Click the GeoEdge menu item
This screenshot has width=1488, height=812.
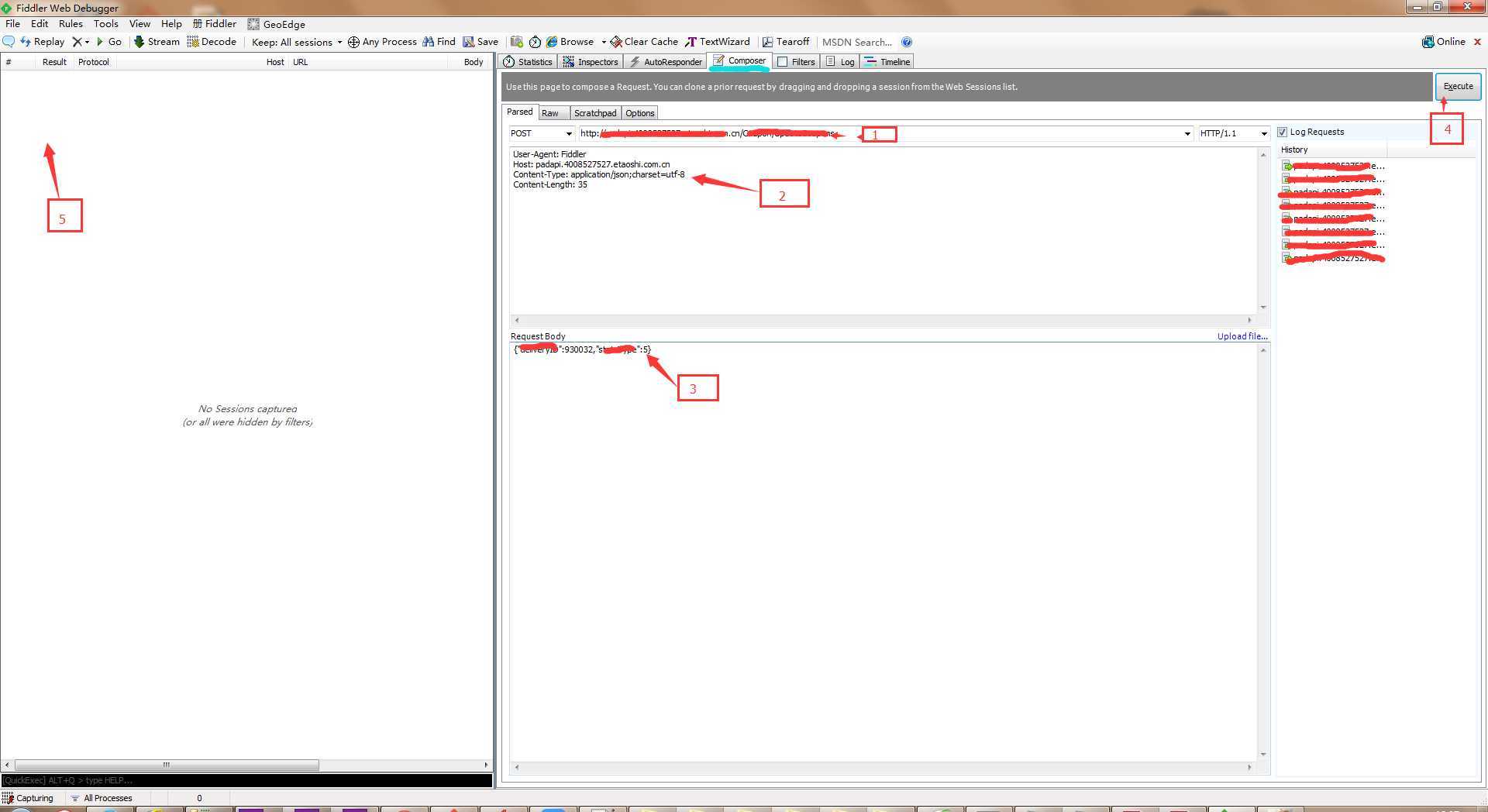click(x=277, y=24)
